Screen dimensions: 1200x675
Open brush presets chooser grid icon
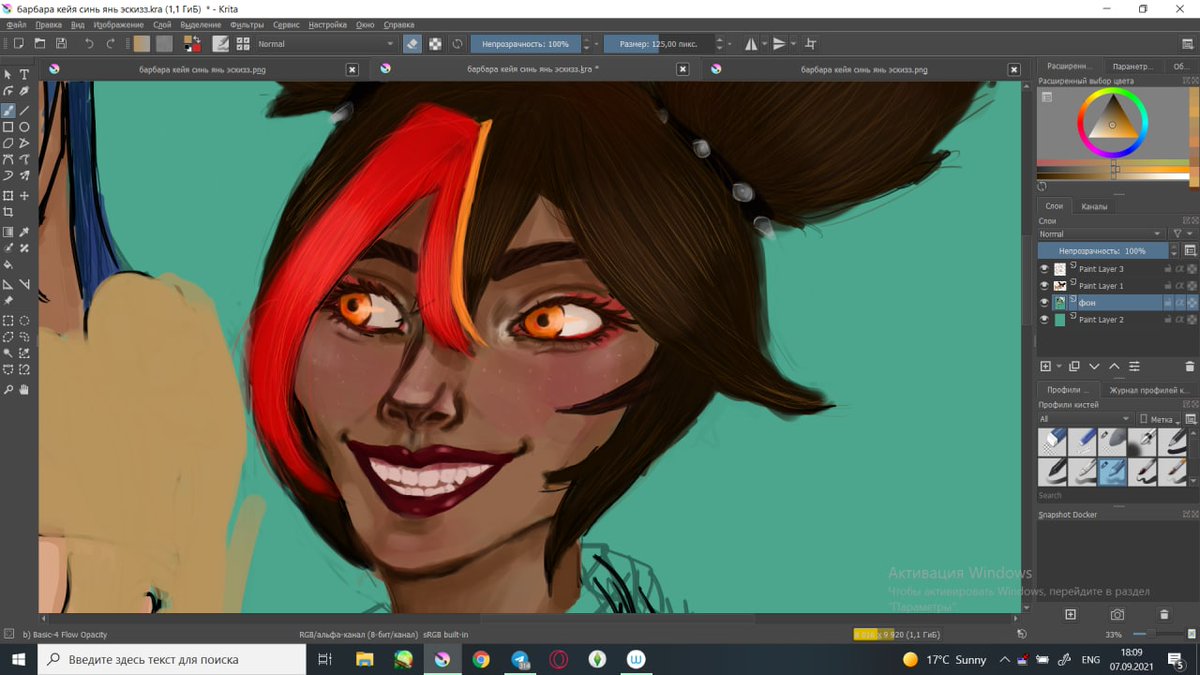[242, 44]
